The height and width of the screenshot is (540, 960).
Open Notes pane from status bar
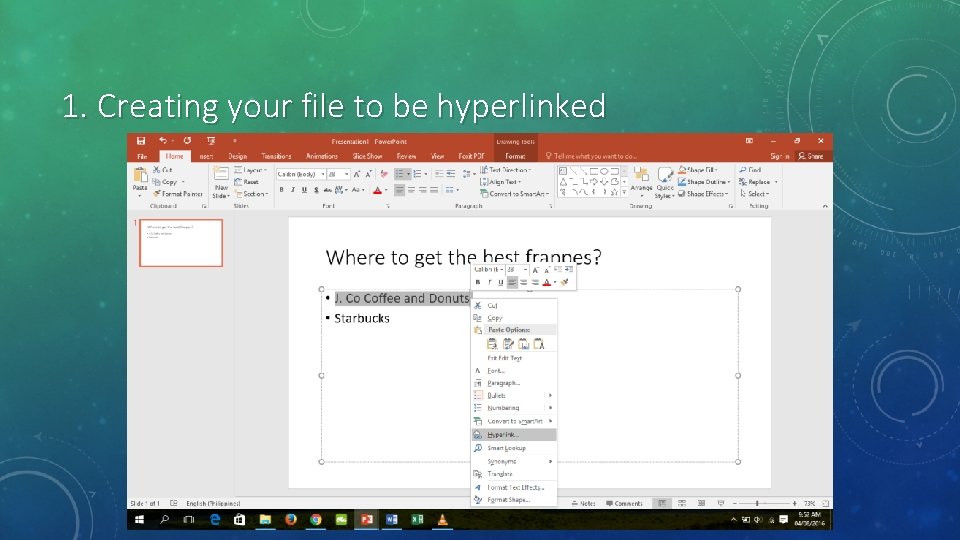[583, 503]
